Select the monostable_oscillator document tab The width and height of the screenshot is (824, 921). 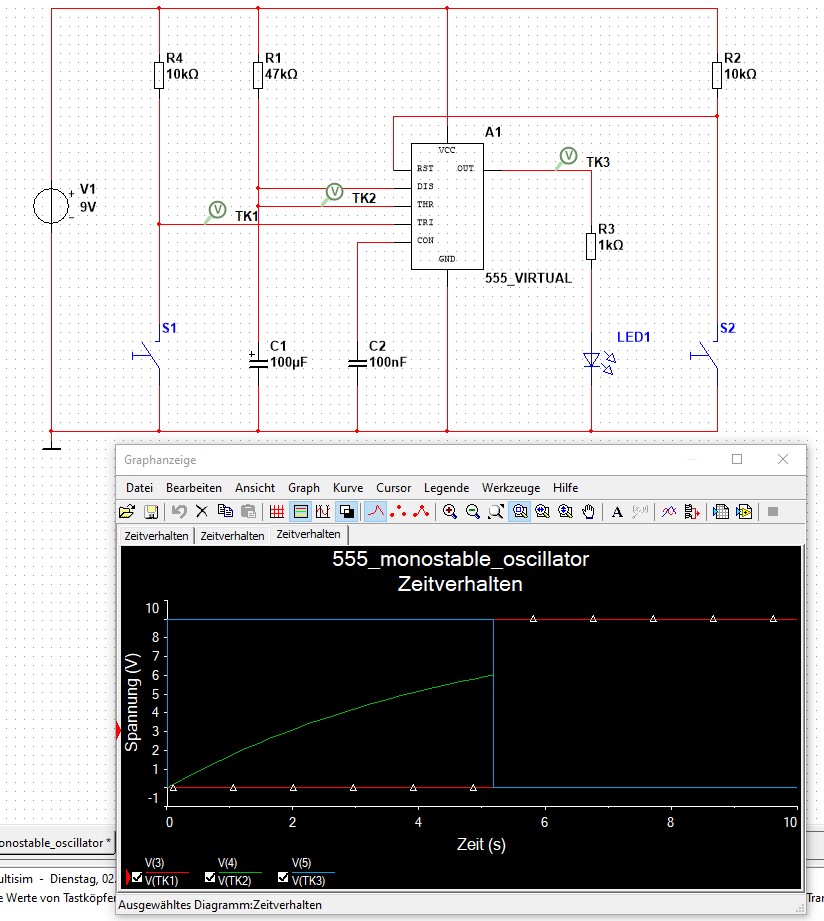pyautogui.click(x=56, y=842)
